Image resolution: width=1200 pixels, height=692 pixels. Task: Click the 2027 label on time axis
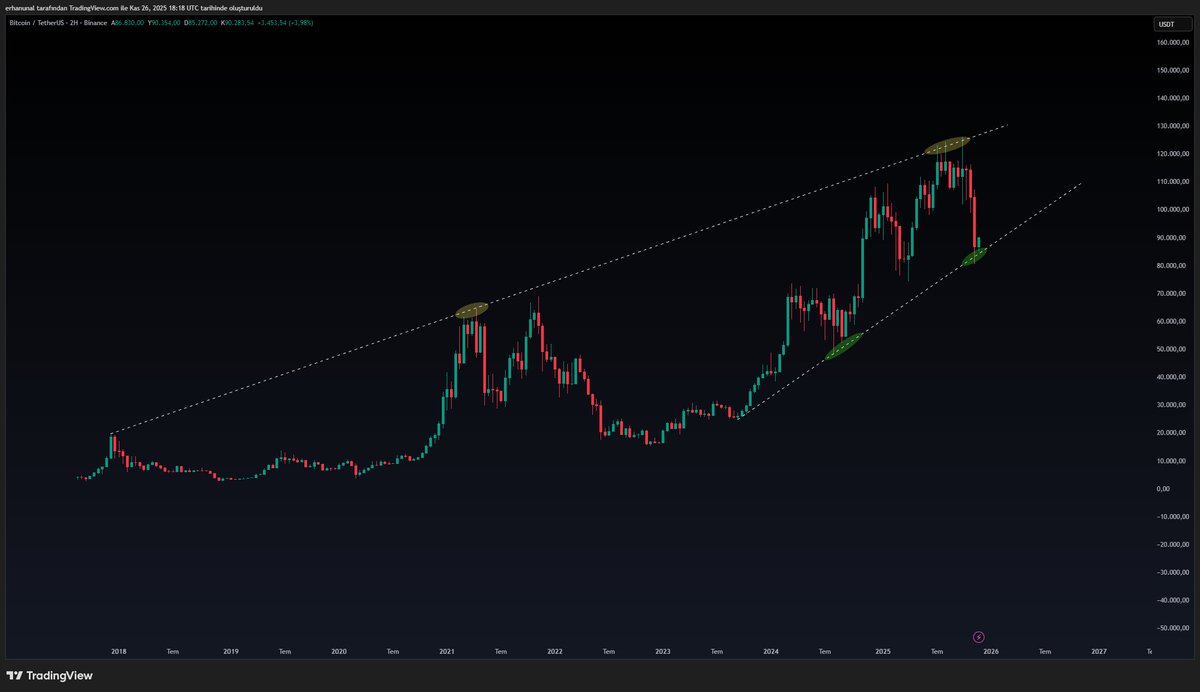tap(1099, 651)
